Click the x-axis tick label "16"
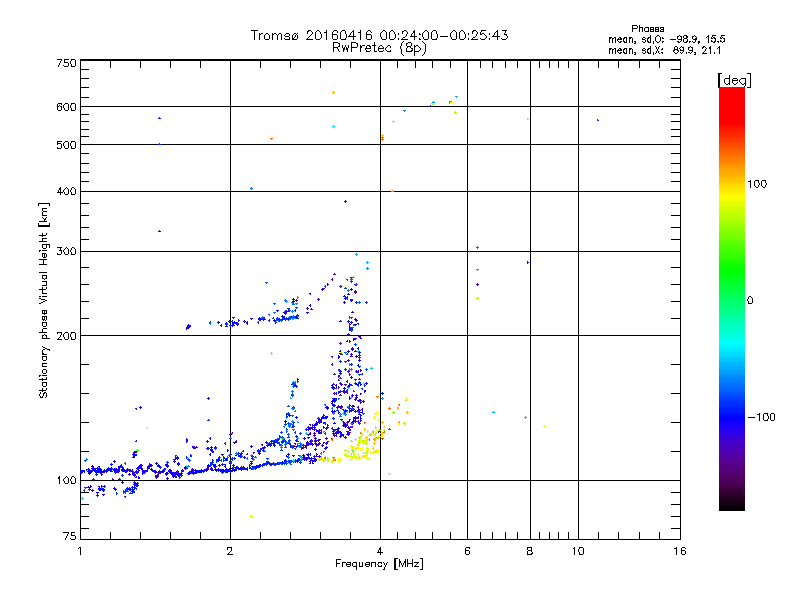Viewport: 800px width, 600px height. [x=680, y=551]
